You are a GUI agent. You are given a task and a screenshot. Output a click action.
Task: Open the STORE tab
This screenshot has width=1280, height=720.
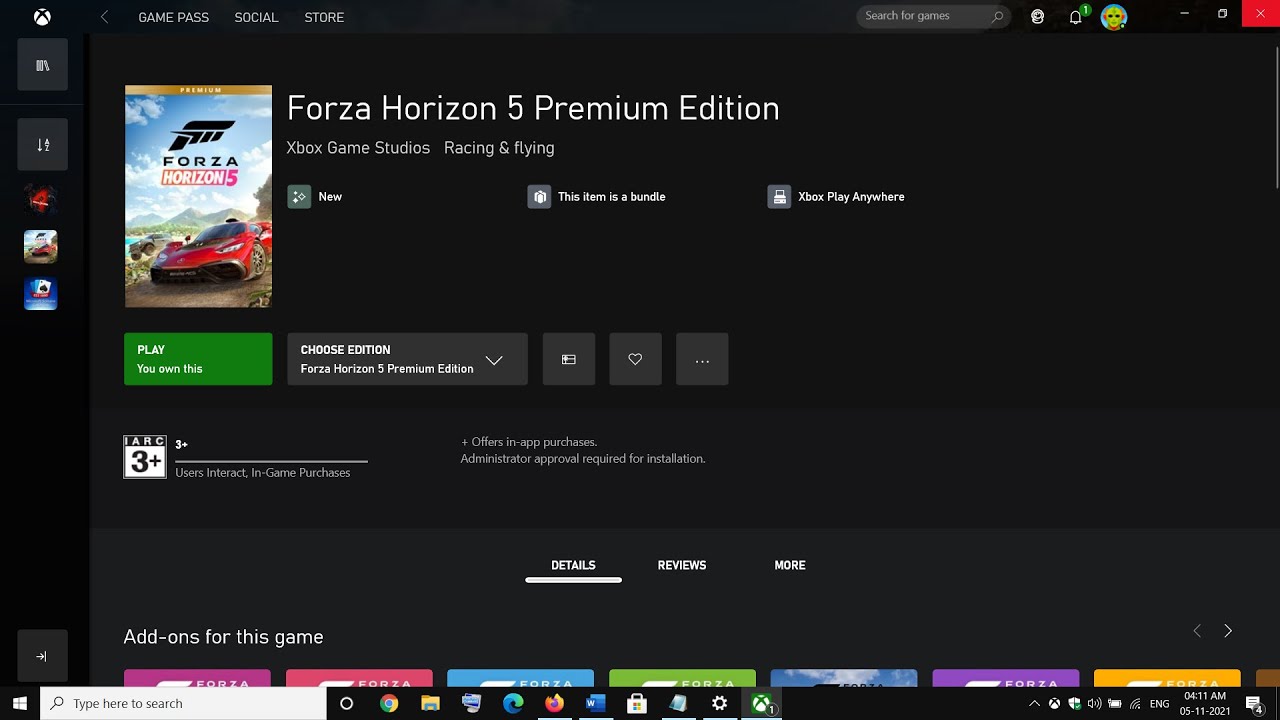tap(324, 17)
